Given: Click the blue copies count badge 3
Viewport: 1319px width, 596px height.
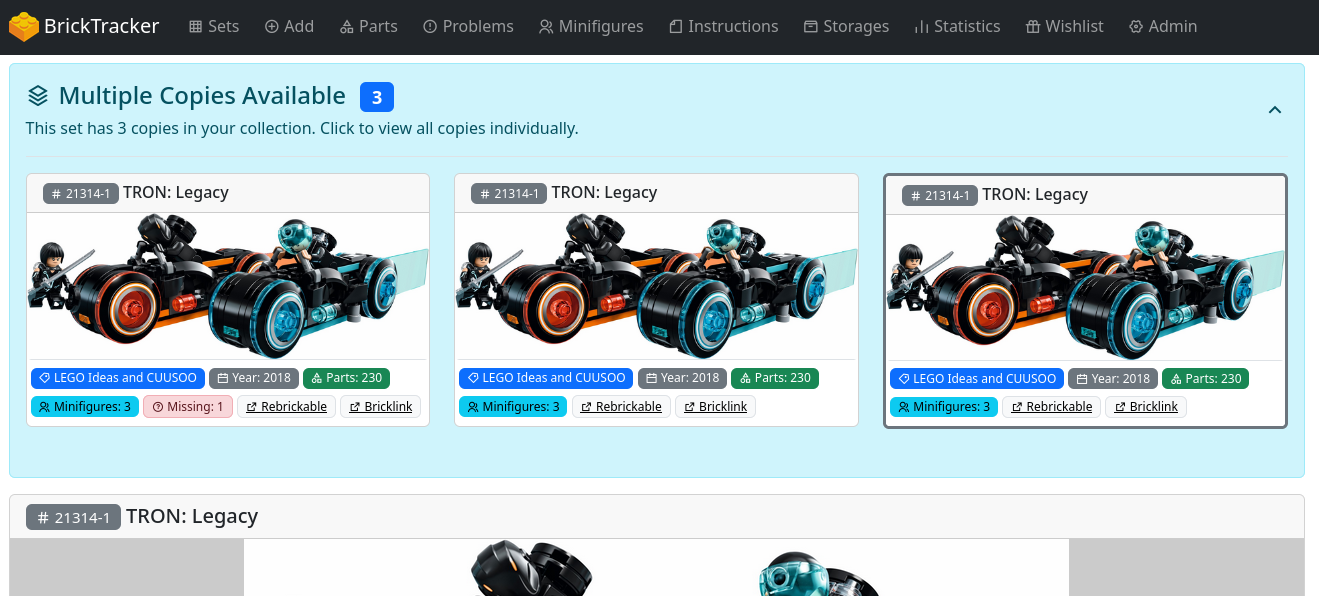Looking at the screenshot, I should [376, 97].
